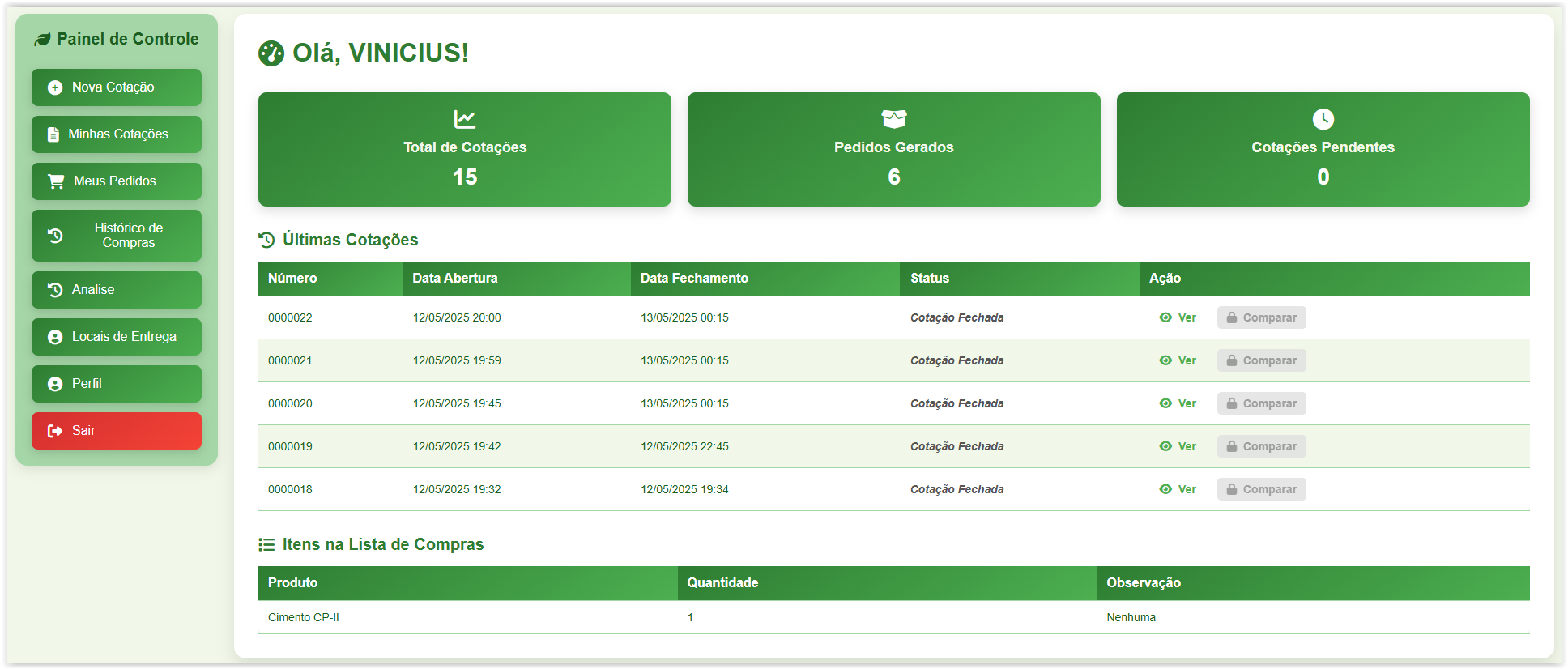Click the dashboard gauge icon beside Olá, VINICIUS

click(x=271, y=53)
